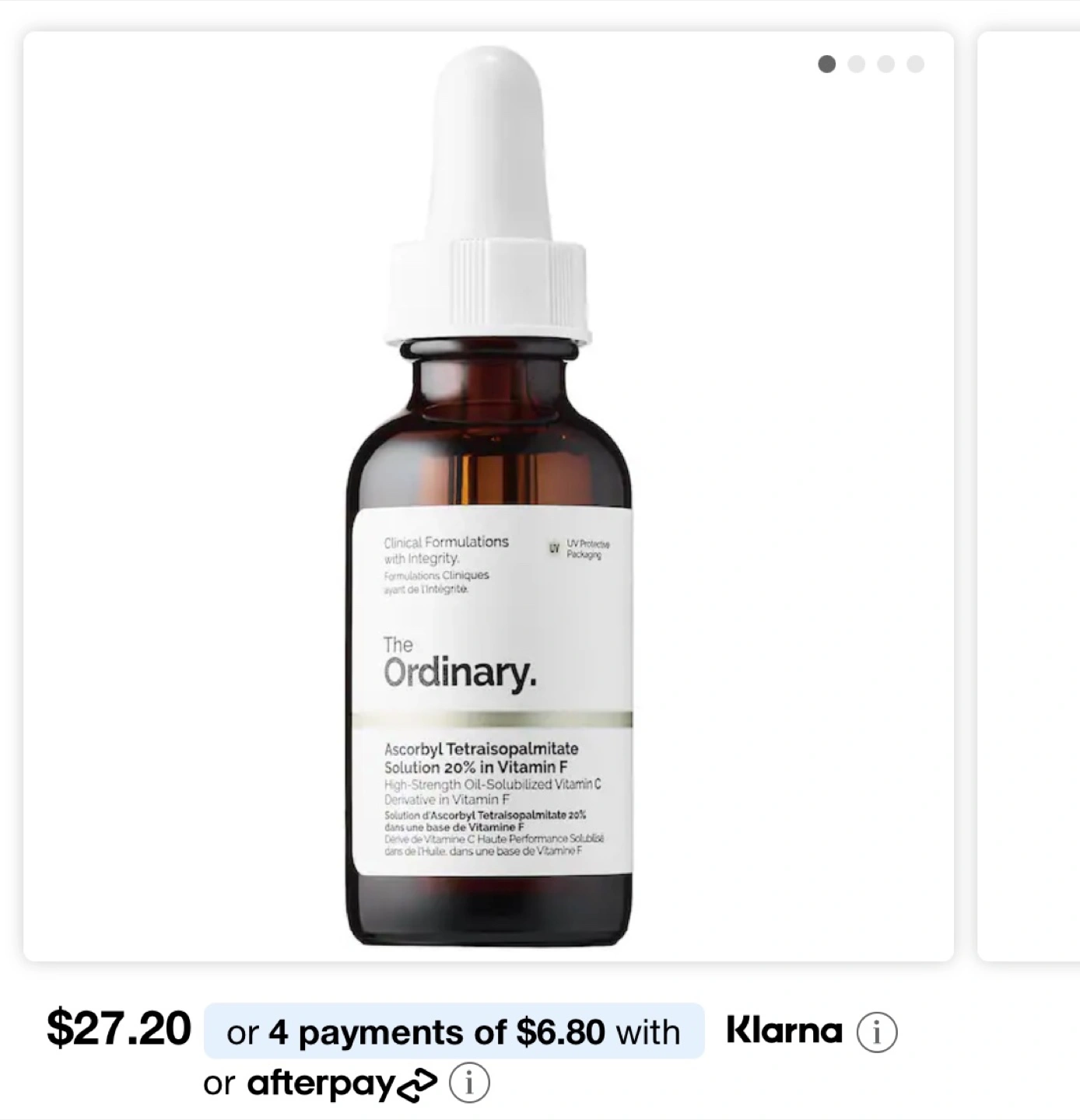
Task: Click the $27.20 price text
Action: coord(119,1028)
